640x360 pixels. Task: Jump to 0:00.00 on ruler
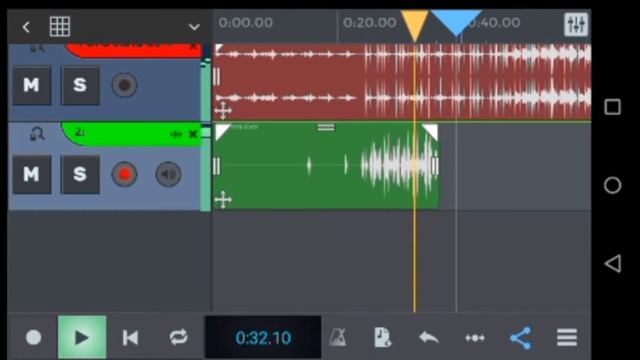click(x=245, y=22)
